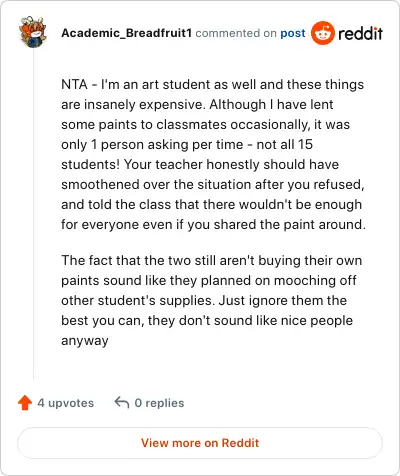Click the text 'not all 15' in the comment
Image resolution: width=400 pixels, height=476 pixels.
(x=285, y=144)
